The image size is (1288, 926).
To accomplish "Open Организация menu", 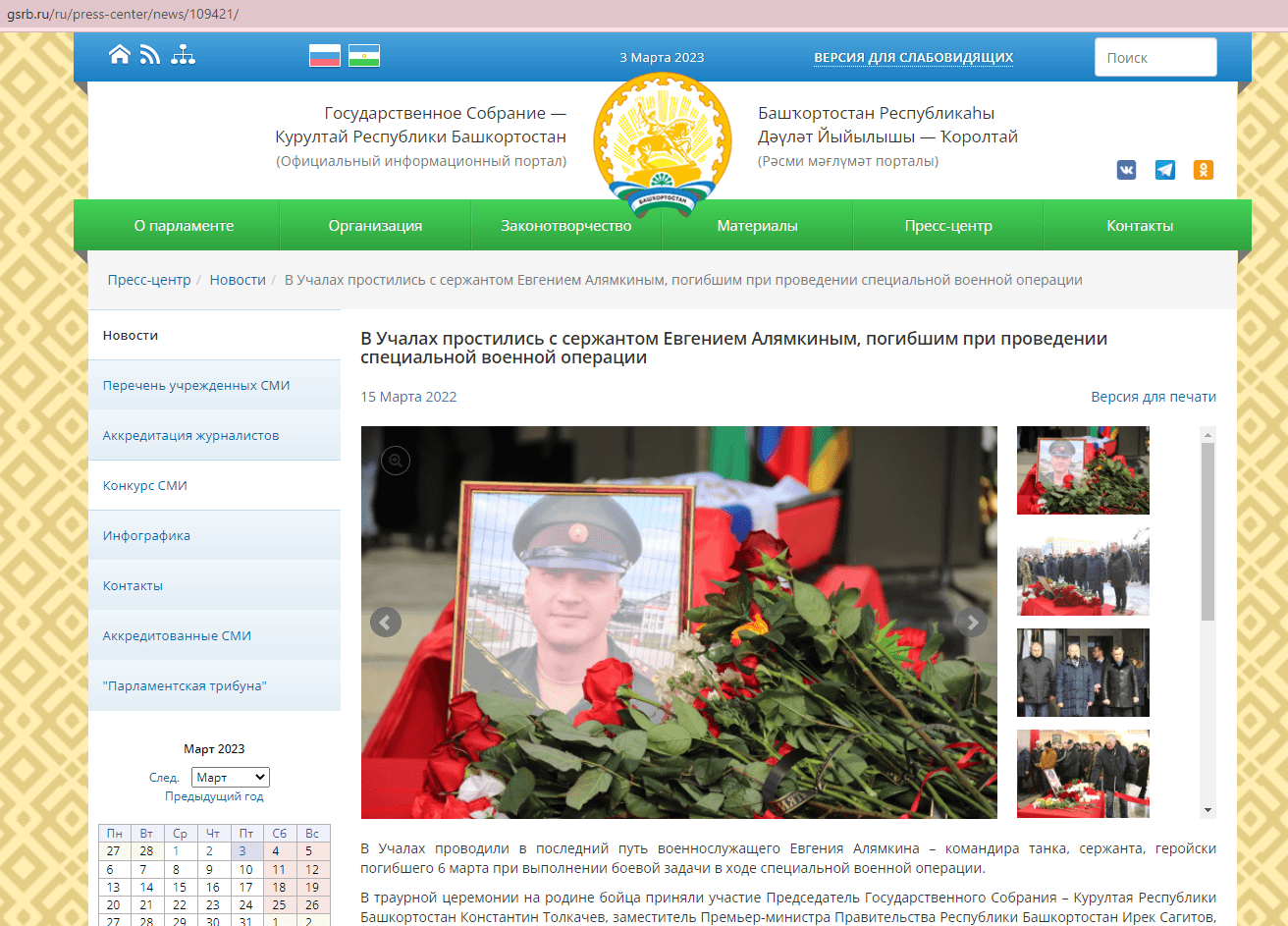I will (375, 226).
